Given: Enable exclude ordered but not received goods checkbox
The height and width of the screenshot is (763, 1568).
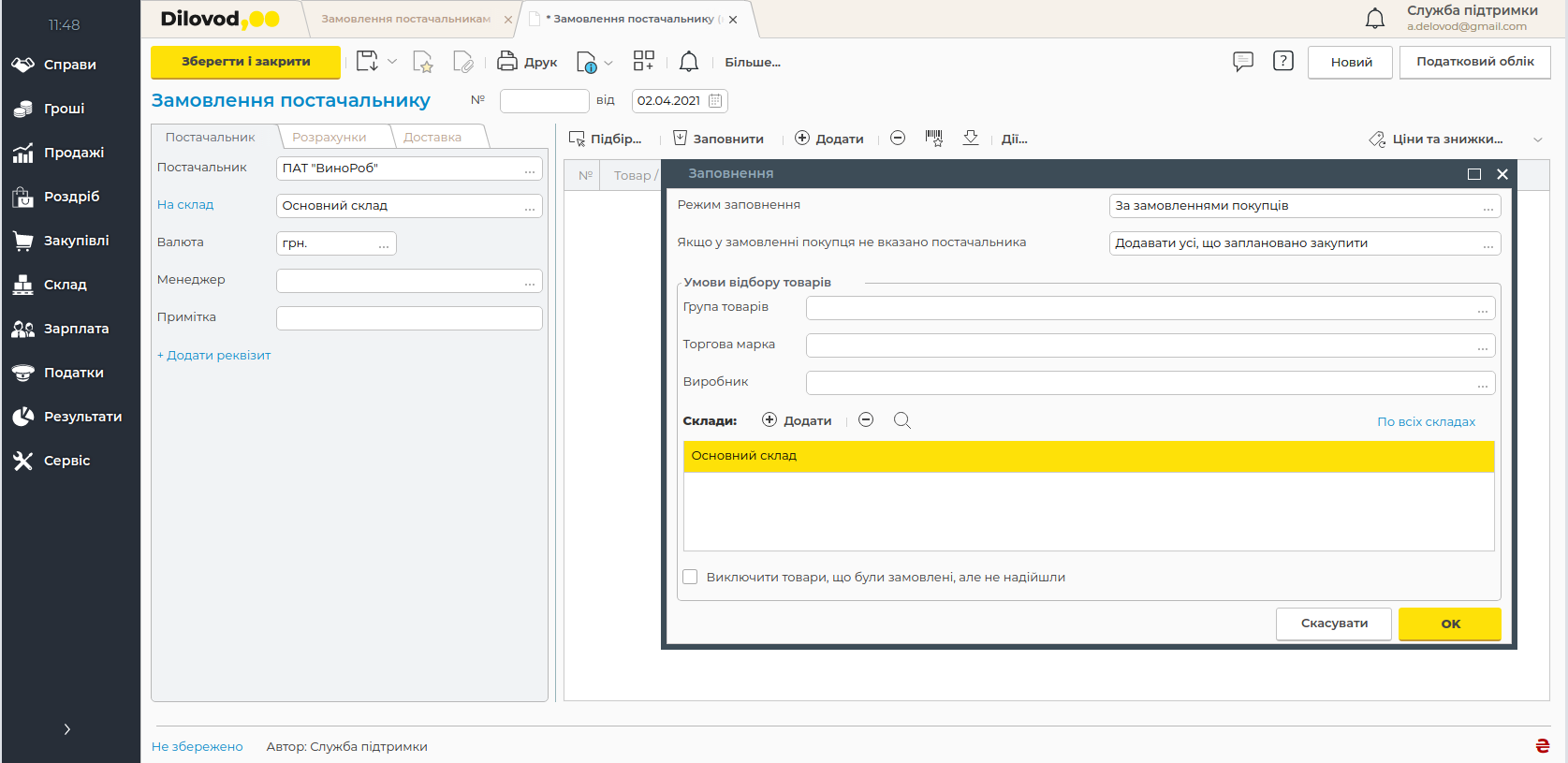Looking at the screenshot, I should point(690,578).
